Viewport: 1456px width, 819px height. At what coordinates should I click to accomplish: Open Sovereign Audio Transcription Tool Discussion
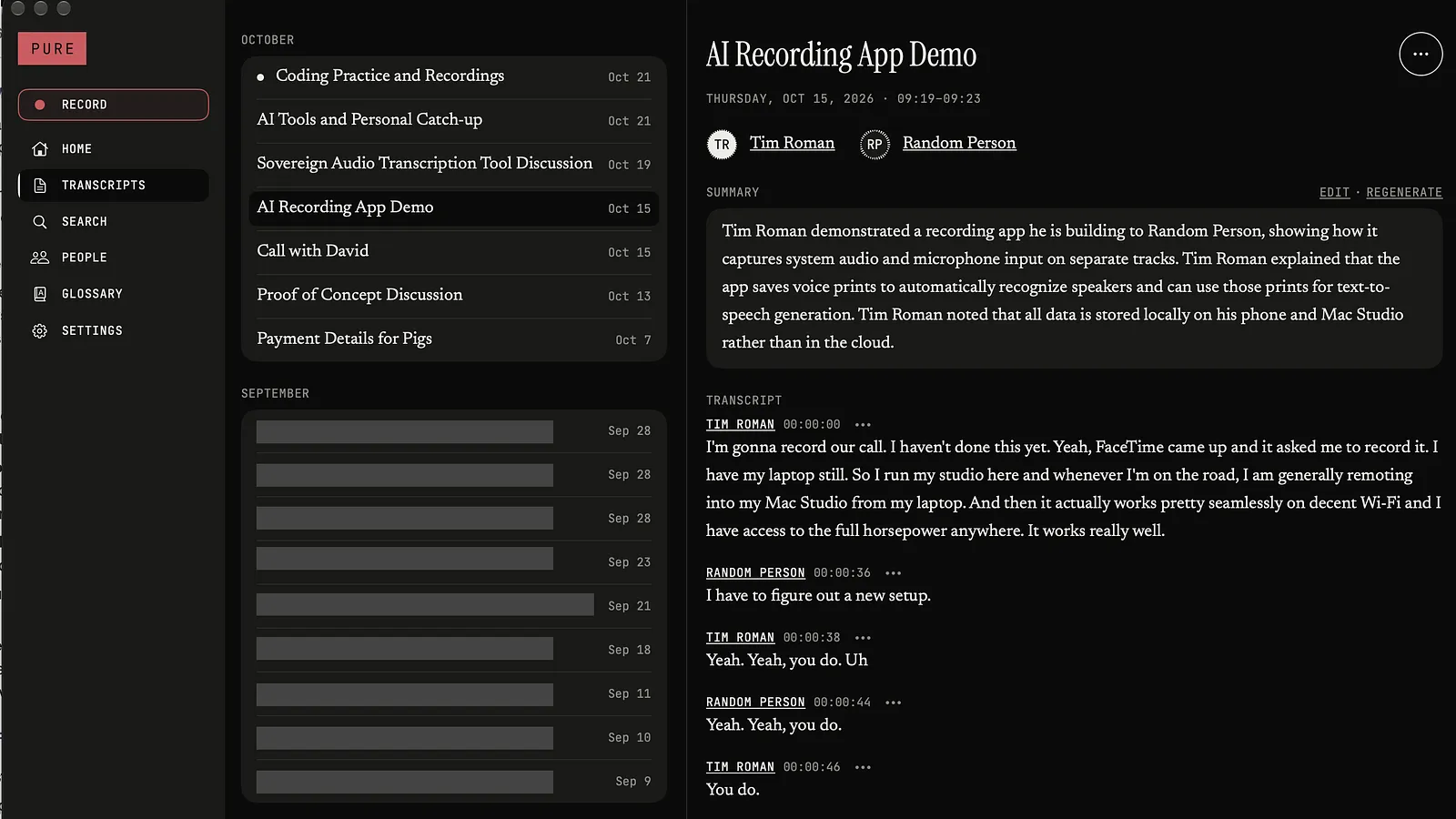tap(454, 164)
